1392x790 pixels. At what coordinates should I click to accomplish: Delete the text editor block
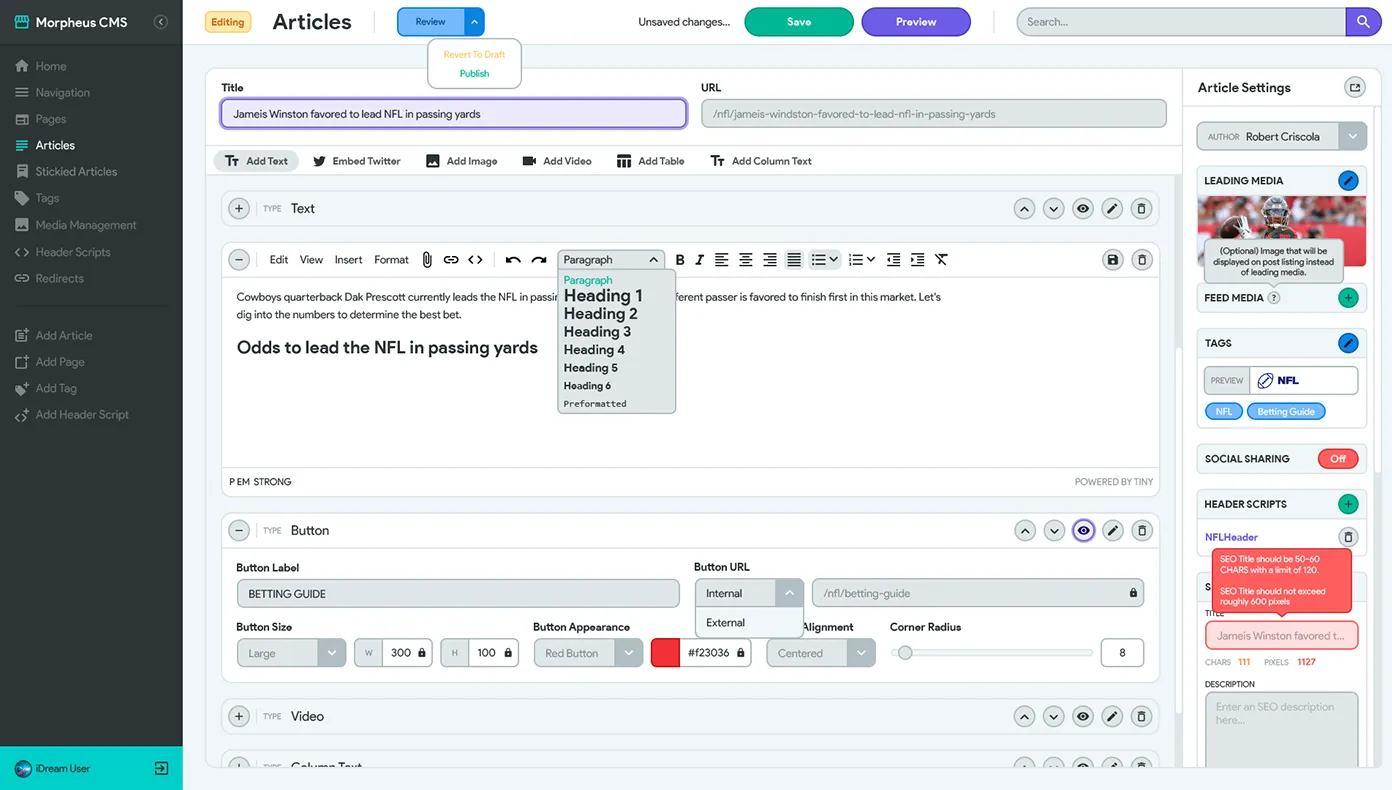coord(1141,260)
